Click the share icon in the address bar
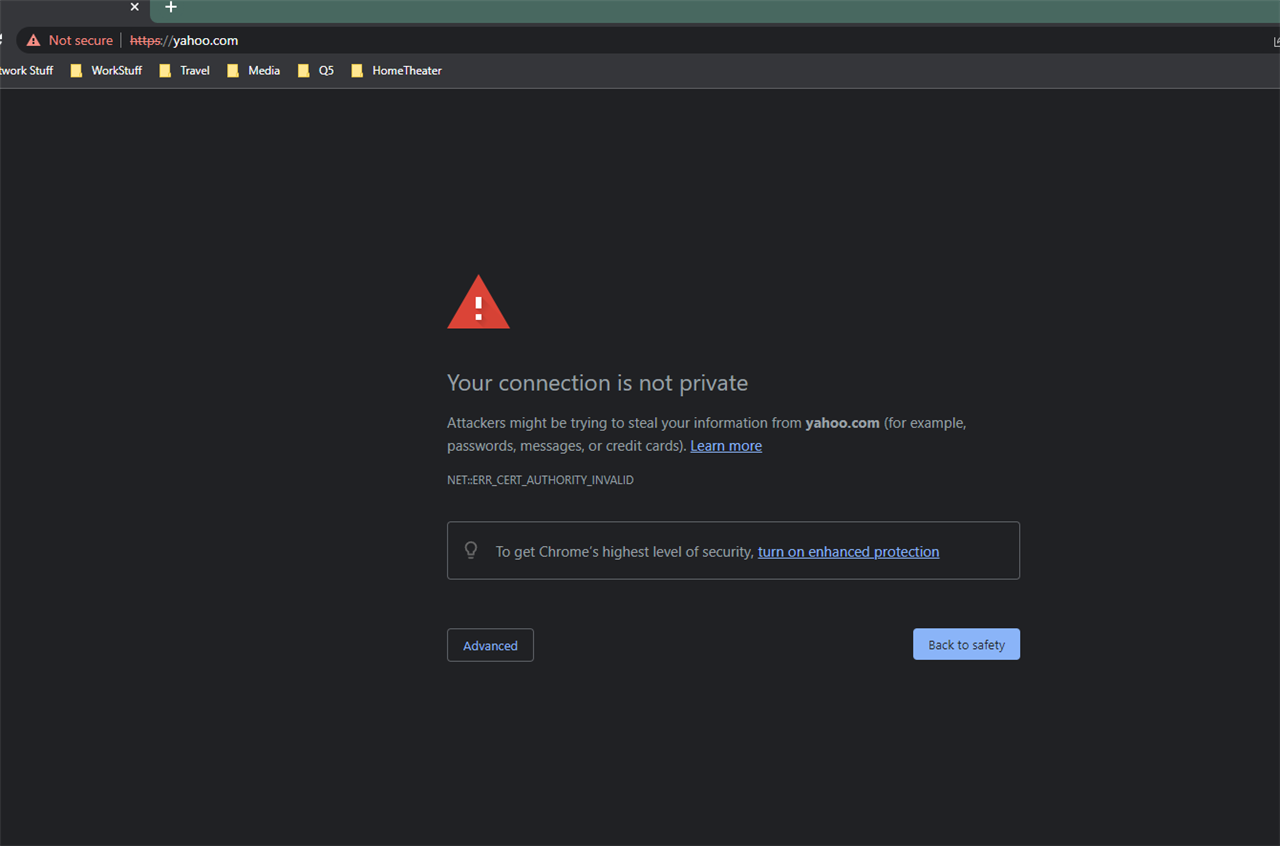Screen dimensions: 1280x846 click(1276, 40)
